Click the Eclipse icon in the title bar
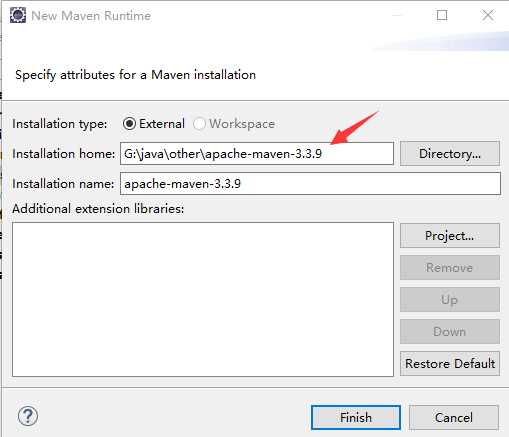 click(x=18, y=15)
